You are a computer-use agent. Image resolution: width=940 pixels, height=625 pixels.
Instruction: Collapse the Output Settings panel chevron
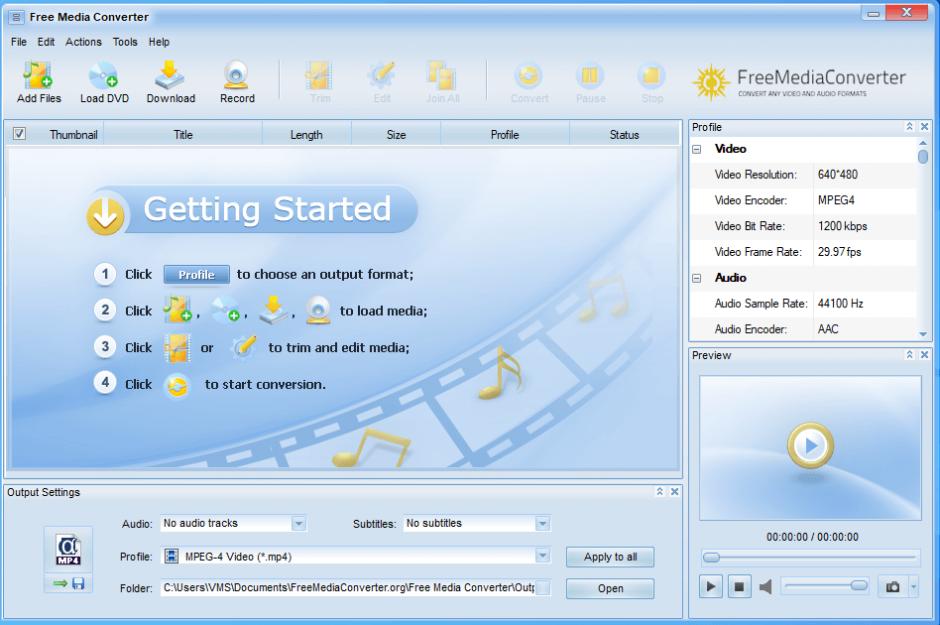(x=659, y=491)
